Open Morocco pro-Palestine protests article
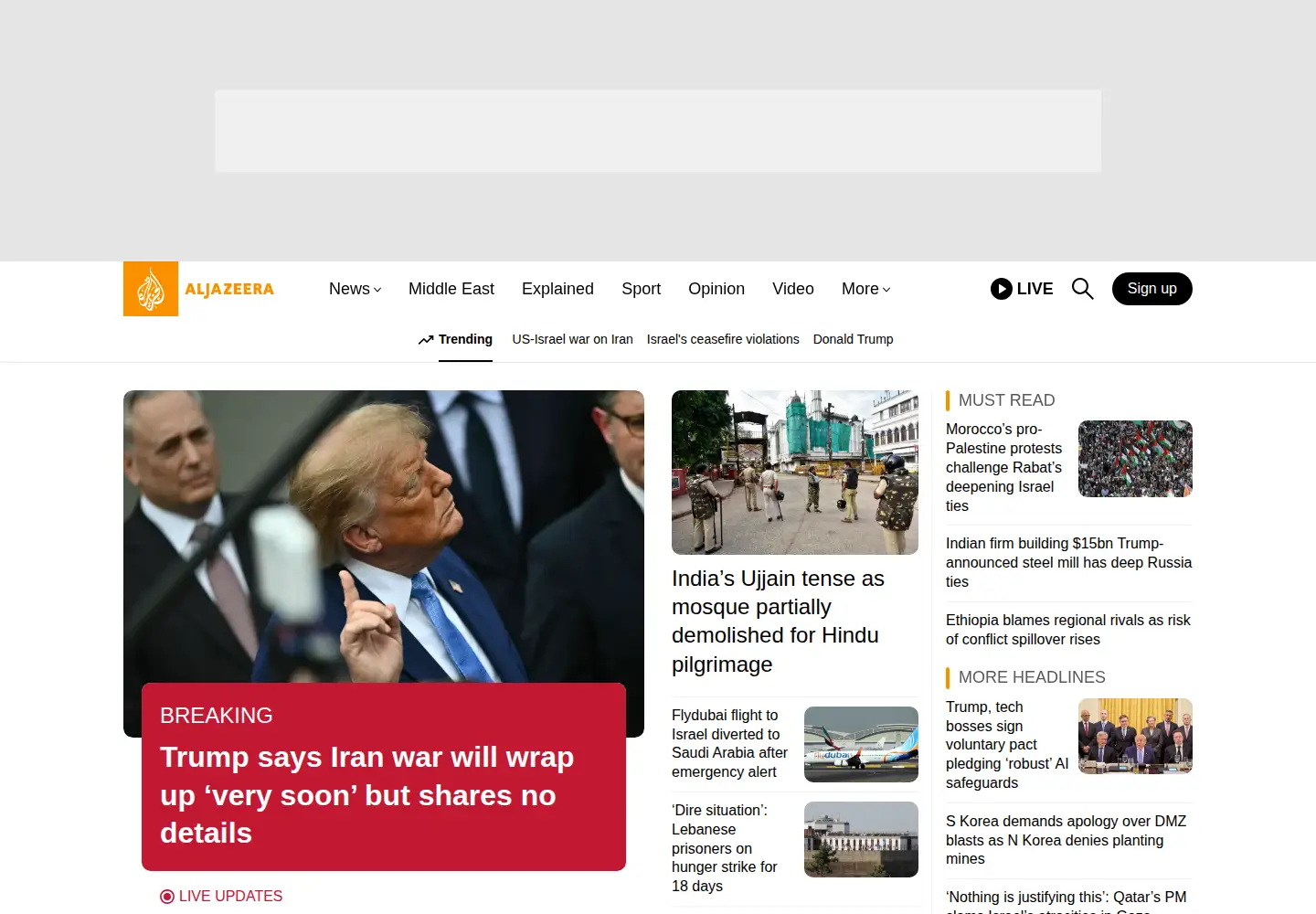The image size is (1316, 914). click(1003, 467)
